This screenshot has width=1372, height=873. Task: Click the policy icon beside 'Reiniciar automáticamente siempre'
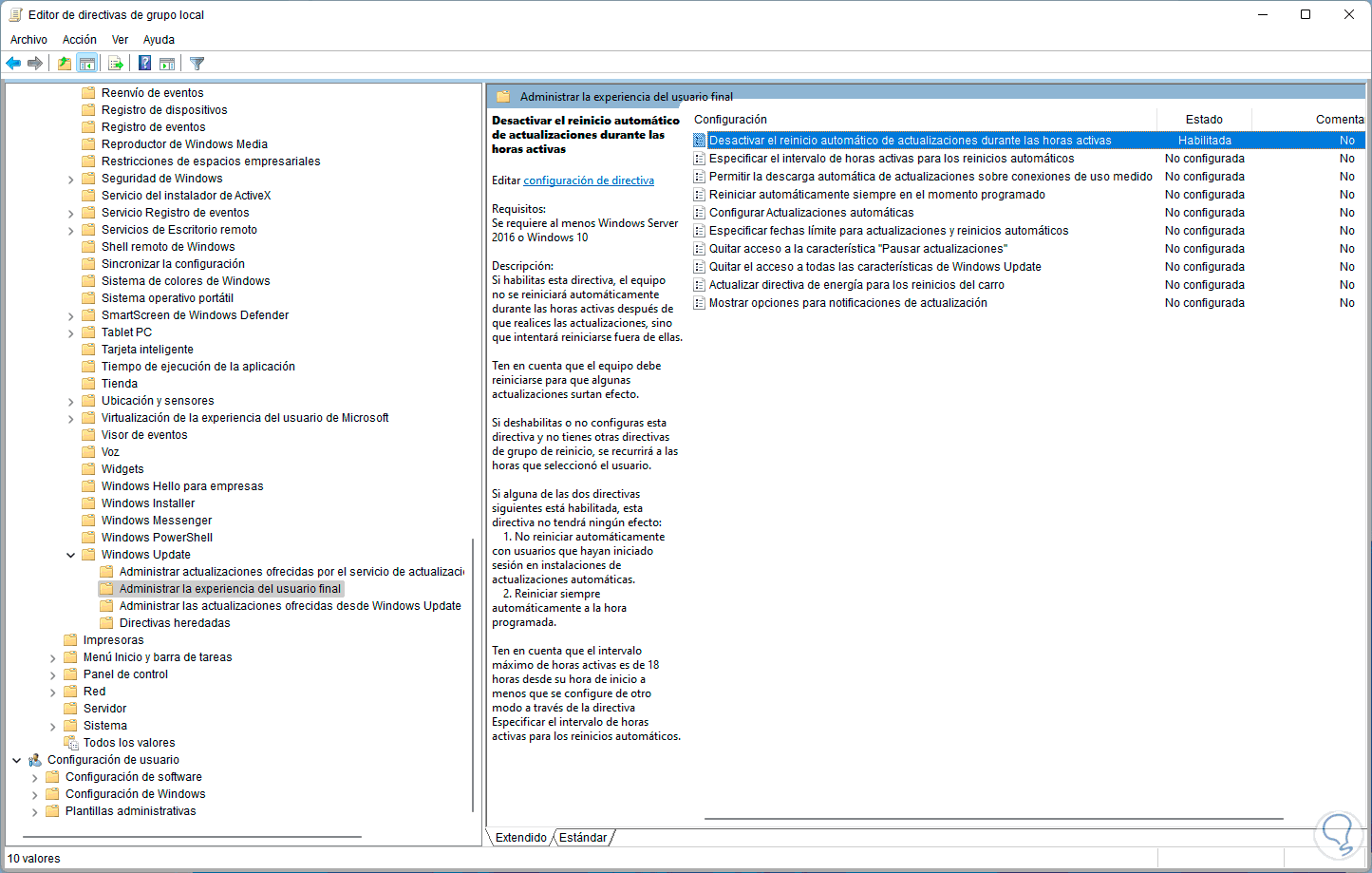click(x=700, y=195)
